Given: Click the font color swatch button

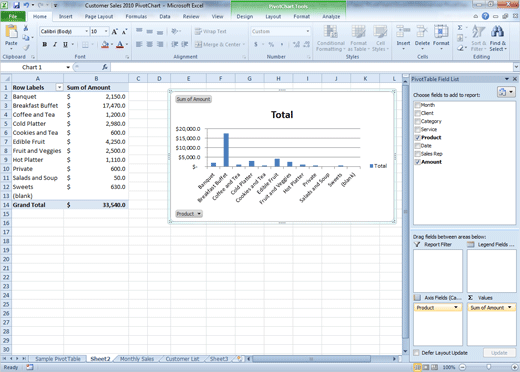Looking at the screenshot, I should point(120,44).
